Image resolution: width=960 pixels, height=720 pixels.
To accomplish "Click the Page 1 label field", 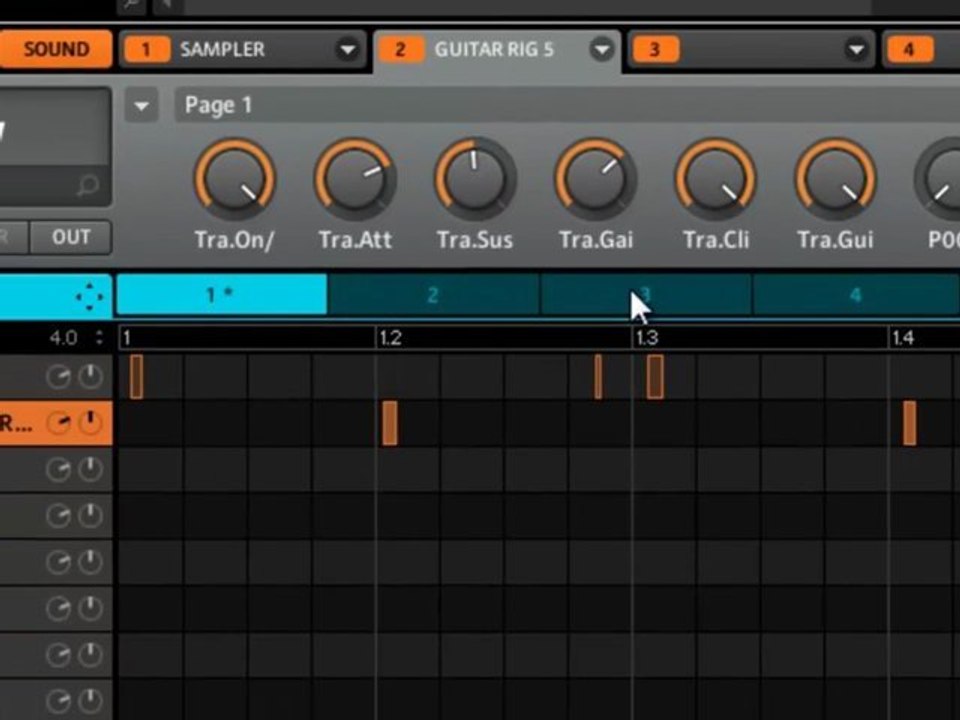I will click(x=567, y=105).
